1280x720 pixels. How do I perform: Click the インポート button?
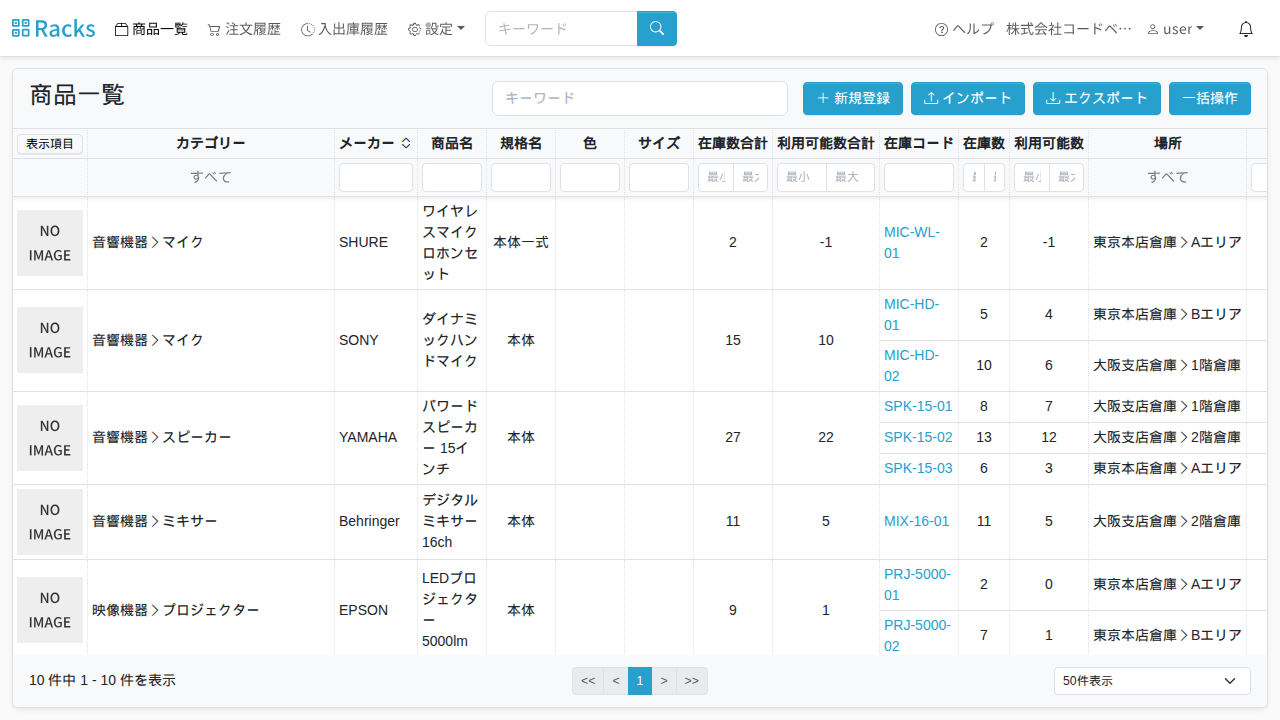[968, 98]
